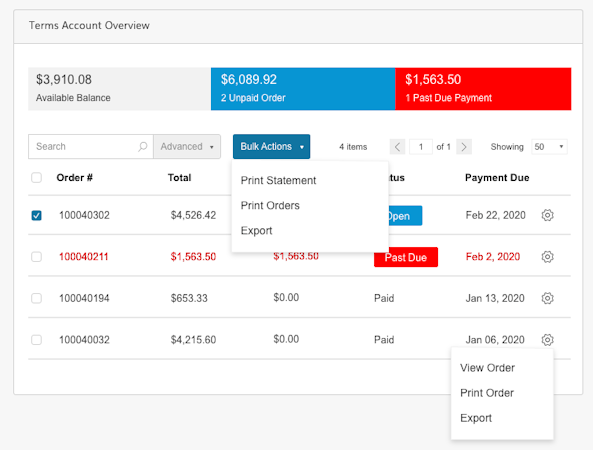Screen dimensions: 593x450
Task: Toggle the select-all header checkbox
Action: pos(36,178)
